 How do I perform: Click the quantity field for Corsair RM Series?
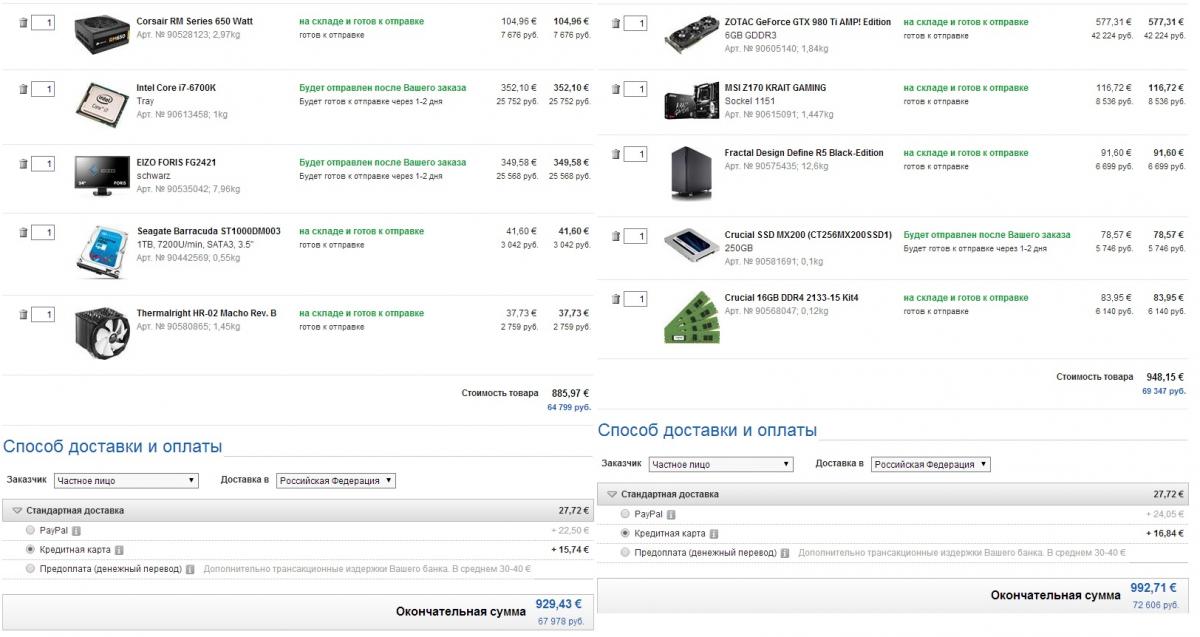click(x=43, y=23)
